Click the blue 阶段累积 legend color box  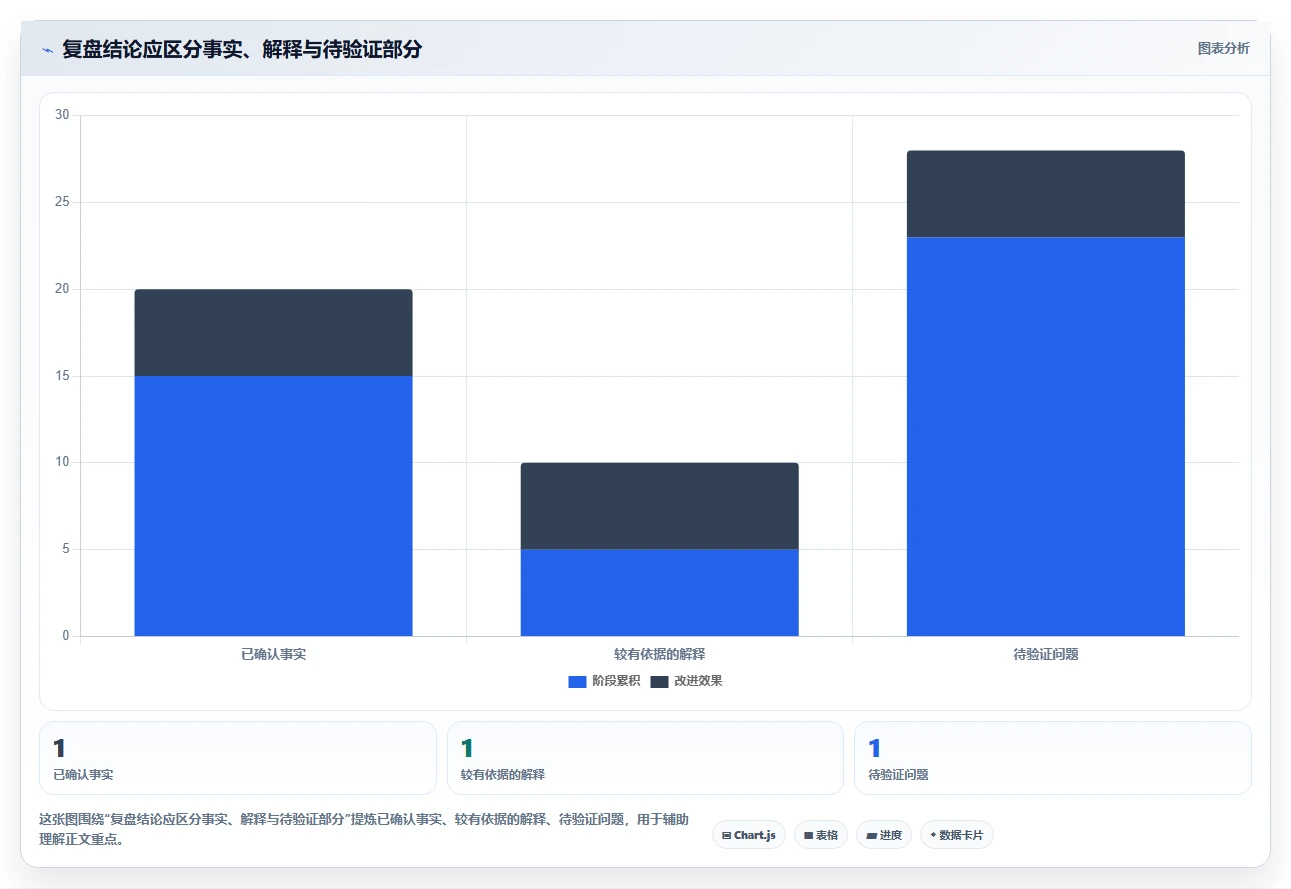tap(577, 681)
